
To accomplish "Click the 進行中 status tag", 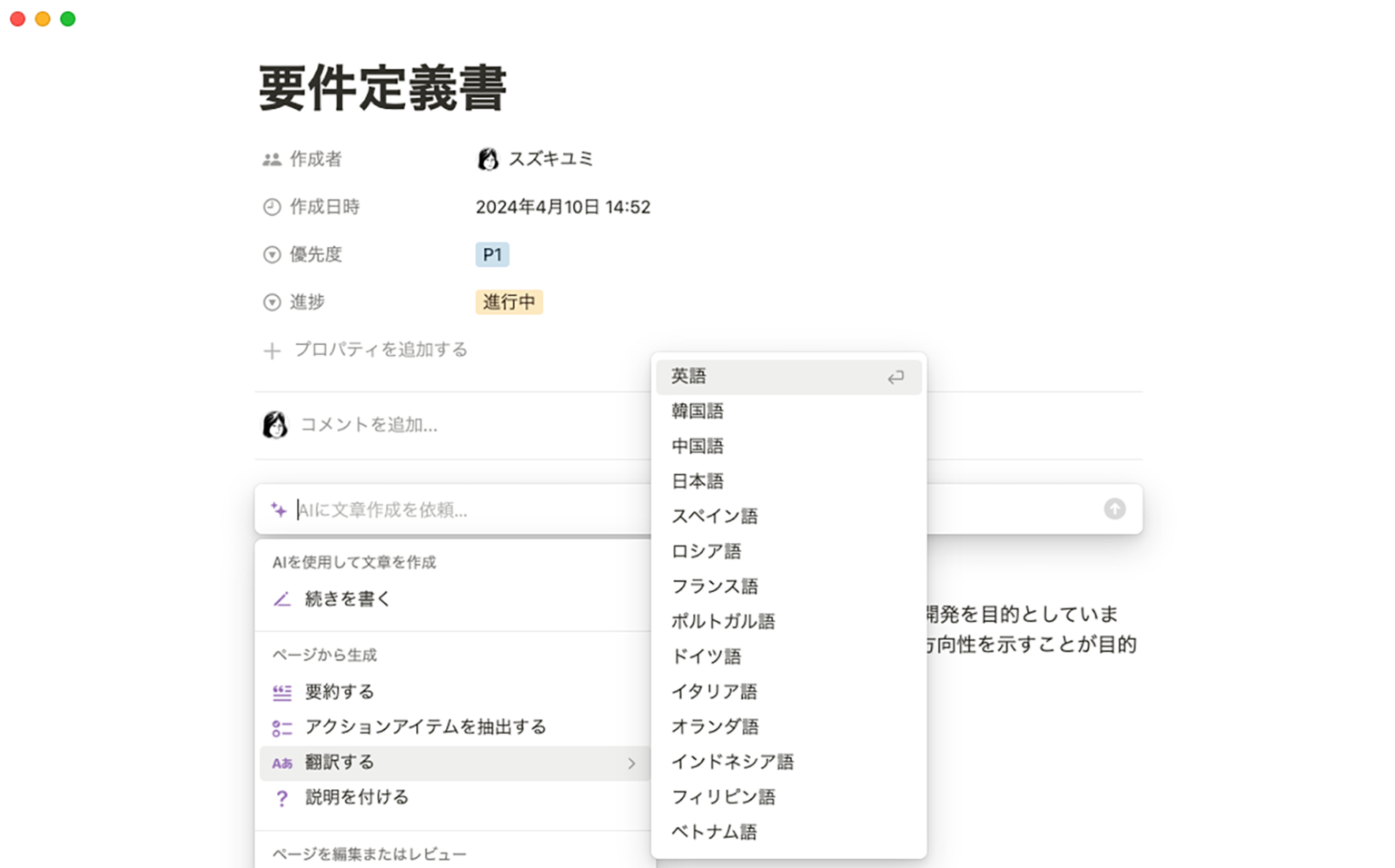I will [x=509, y=301].
